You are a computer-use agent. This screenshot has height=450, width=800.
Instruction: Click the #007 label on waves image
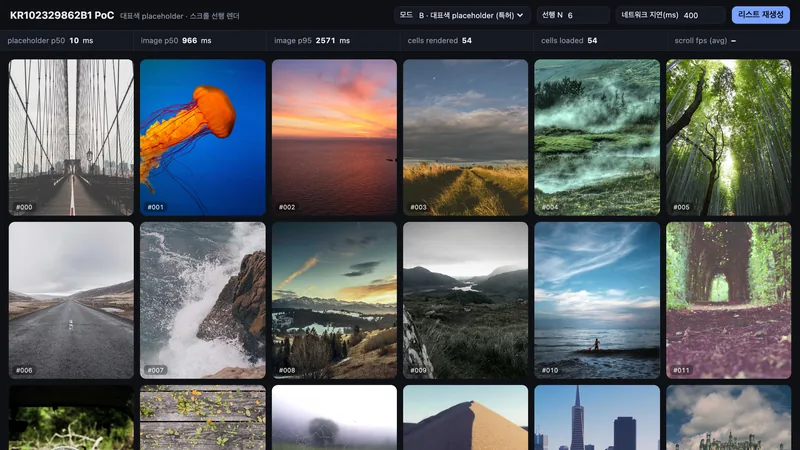tap(155, 370)
